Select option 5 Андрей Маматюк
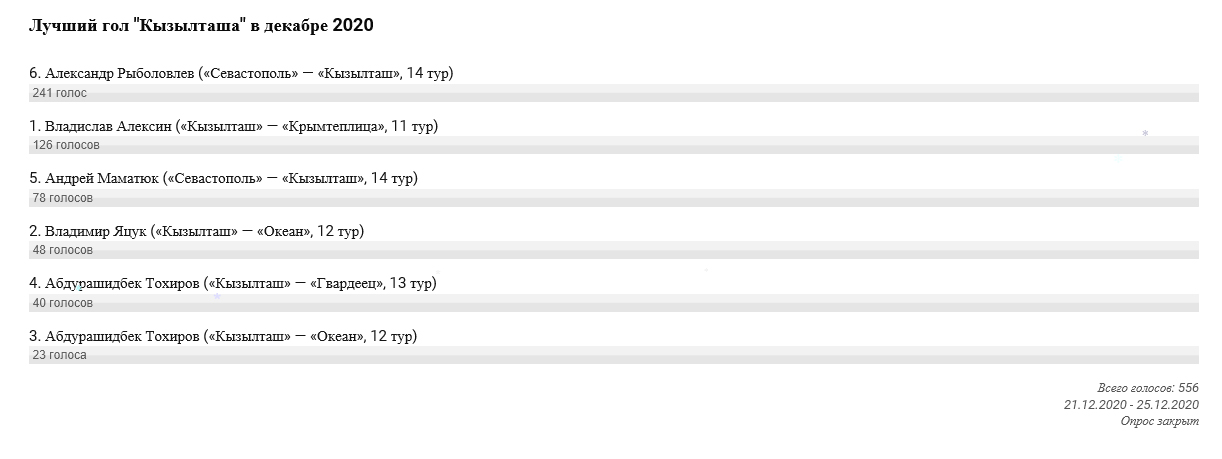This screenshot has width=1222, height=459. coord(223,179)
